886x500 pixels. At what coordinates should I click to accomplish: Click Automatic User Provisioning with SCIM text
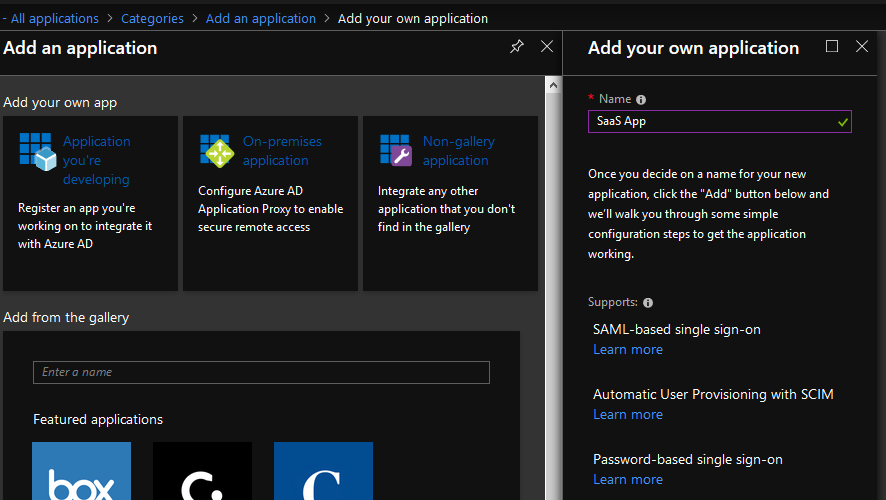click(x=713, y=394)
